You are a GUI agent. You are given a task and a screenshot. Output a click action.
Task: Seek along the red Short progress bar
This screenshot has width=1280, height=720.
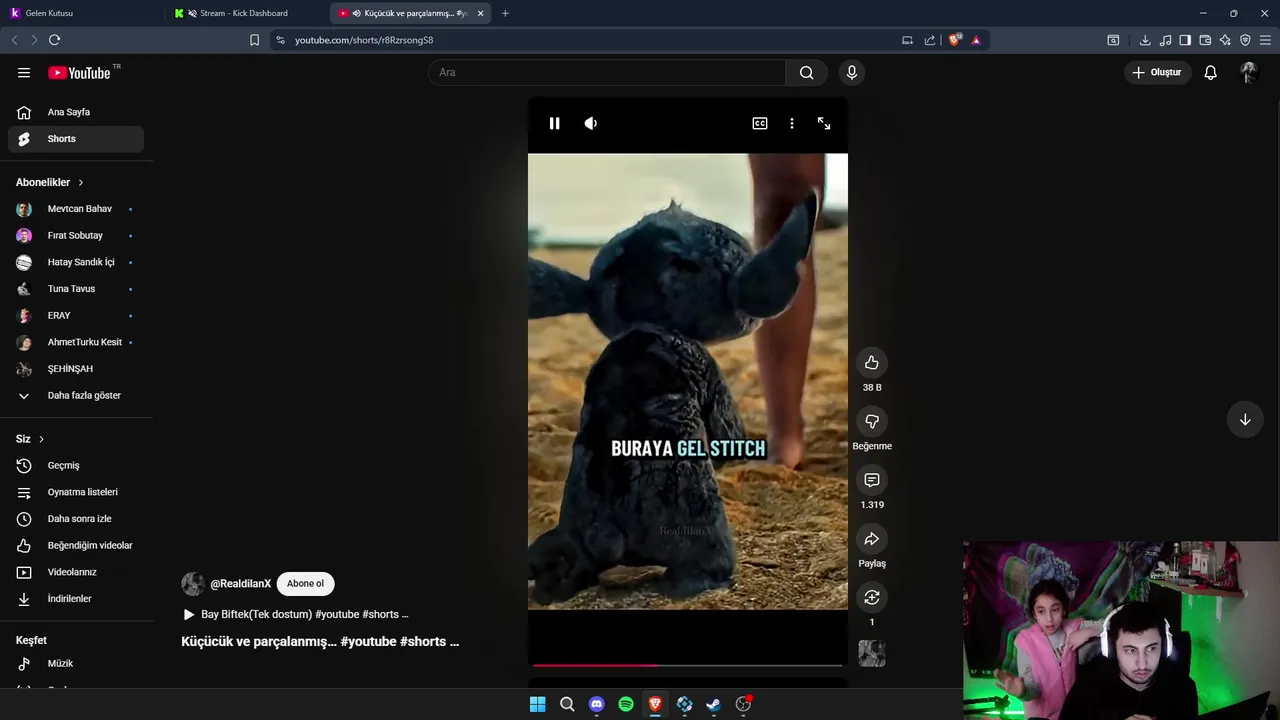tap(688, 664)
